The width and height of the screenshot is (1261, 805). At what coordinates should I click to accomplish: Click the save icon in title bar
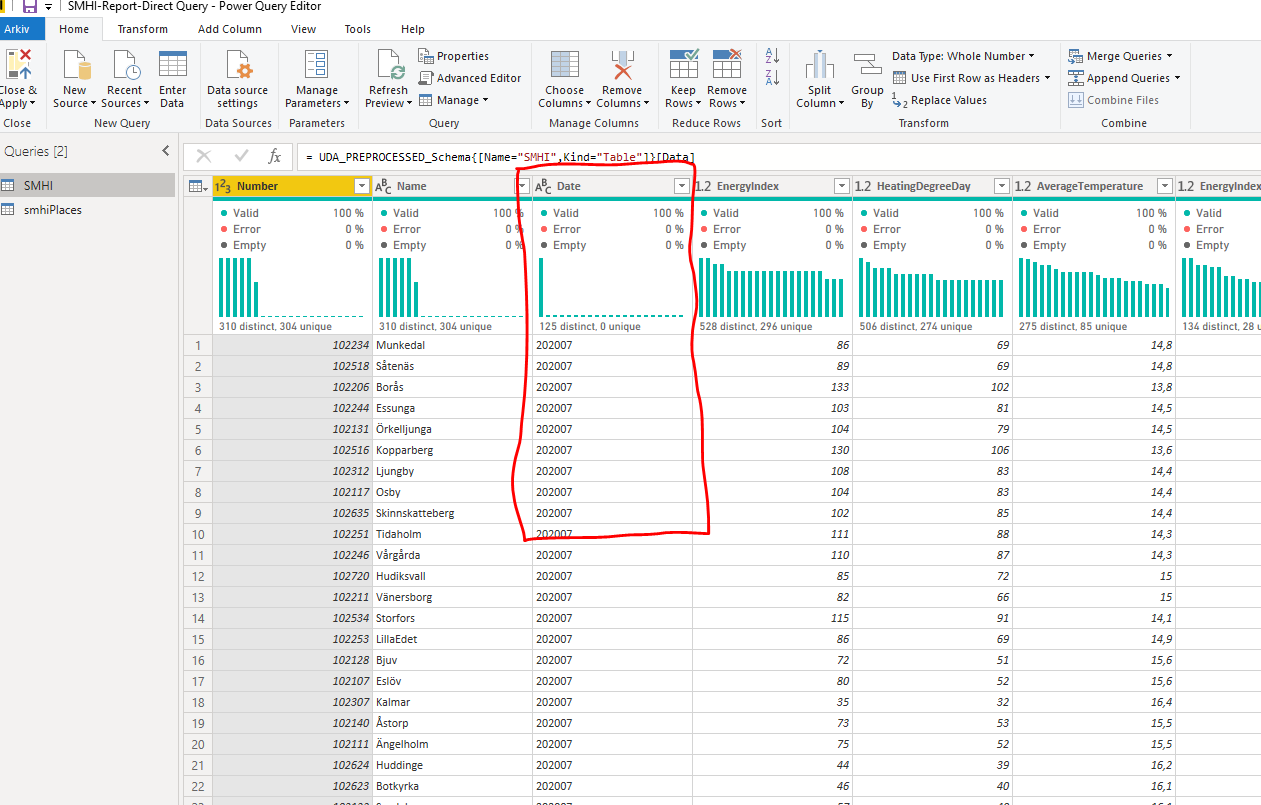coord(29,7)
